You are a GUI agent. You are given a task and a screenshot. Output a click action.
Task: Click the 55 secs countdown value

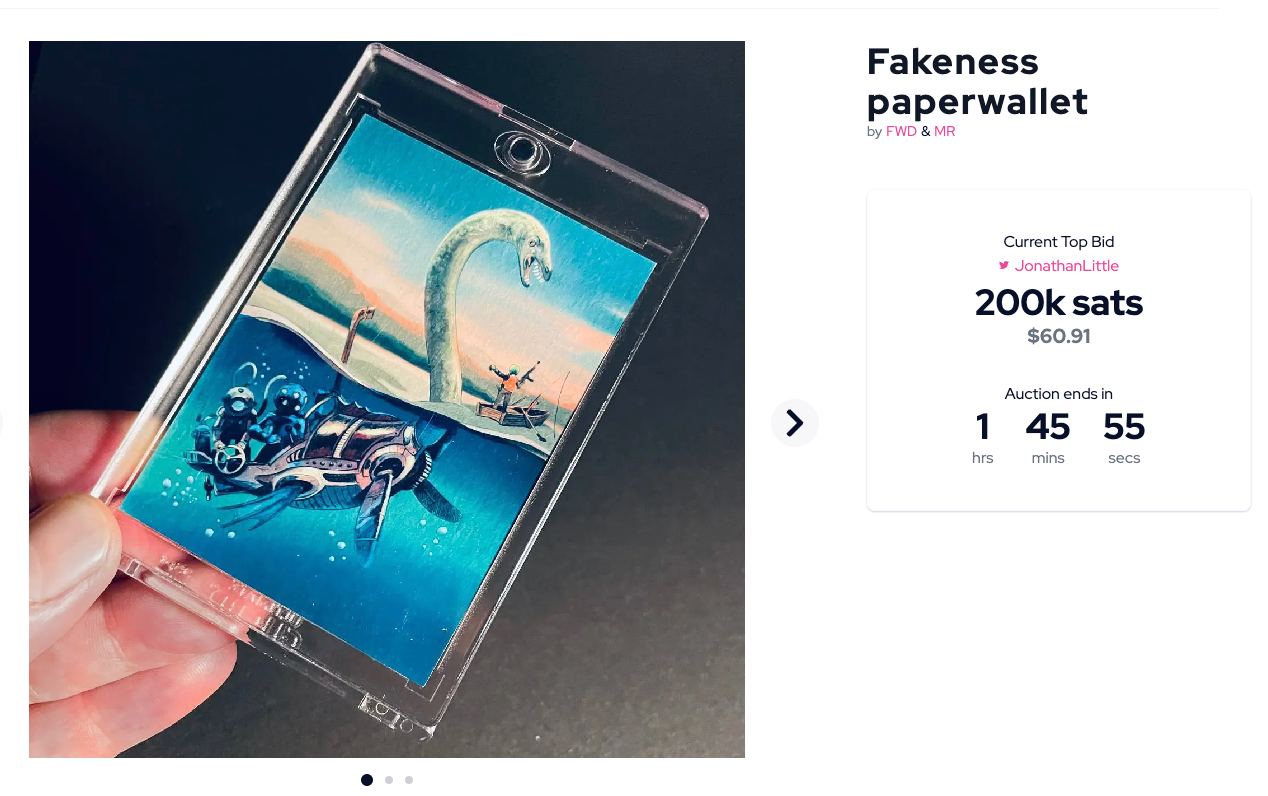1124,427
